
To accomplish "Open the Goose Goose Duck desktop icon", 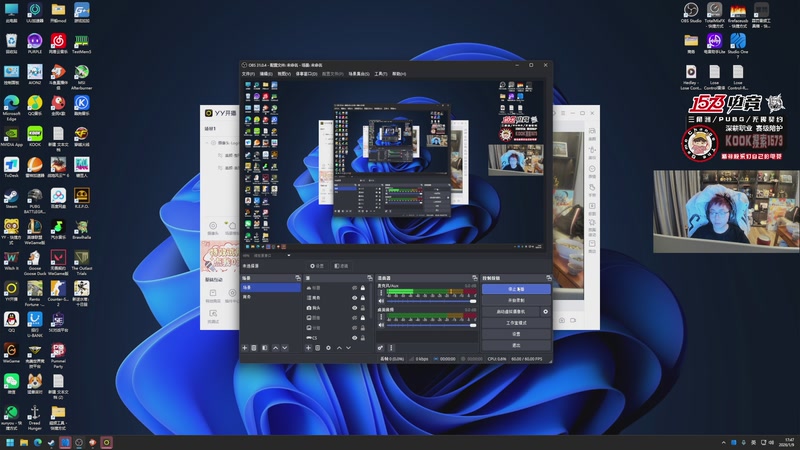I will 35,263.
